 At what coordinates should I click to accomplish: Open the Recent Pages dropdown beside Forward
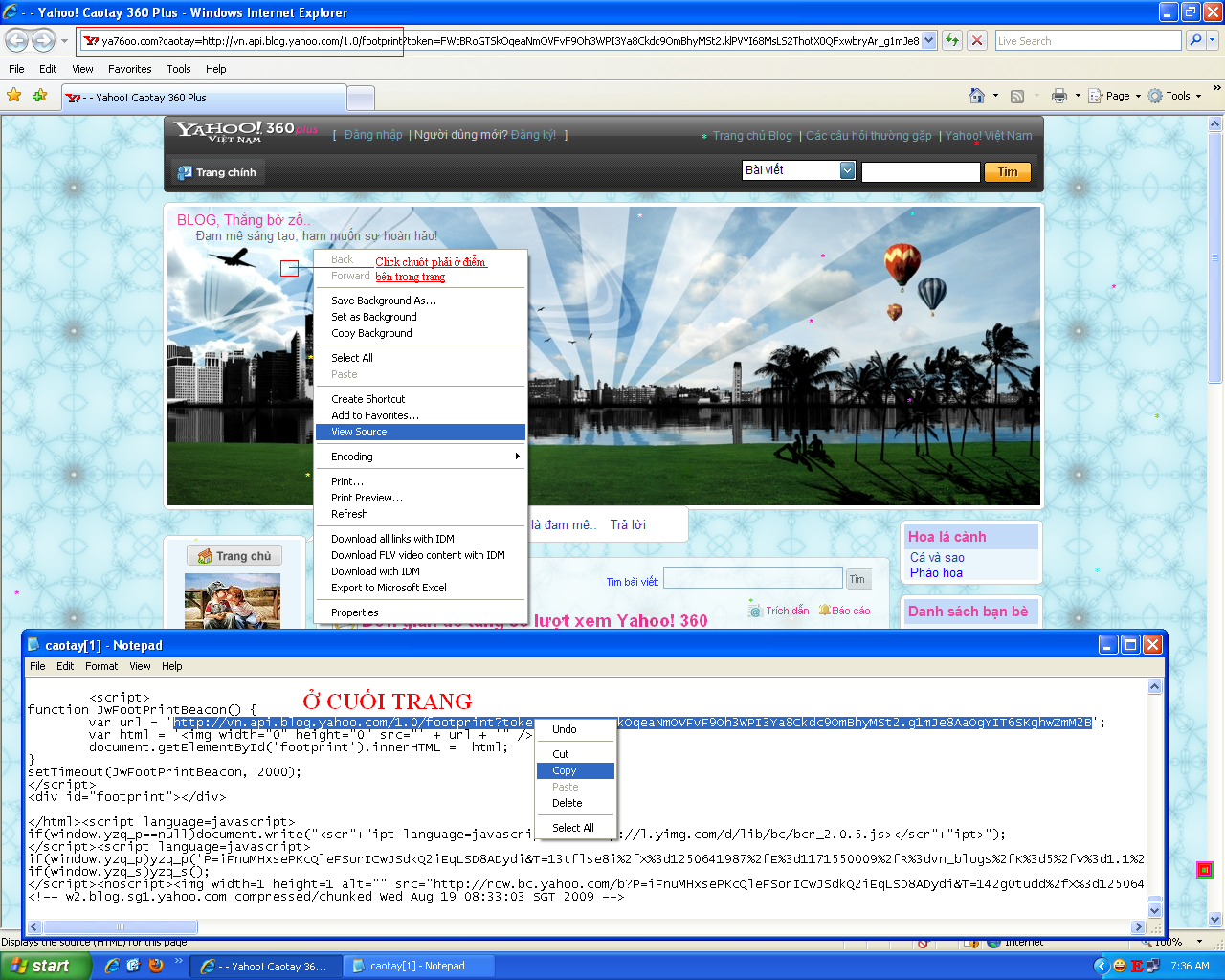coord(64,41)
